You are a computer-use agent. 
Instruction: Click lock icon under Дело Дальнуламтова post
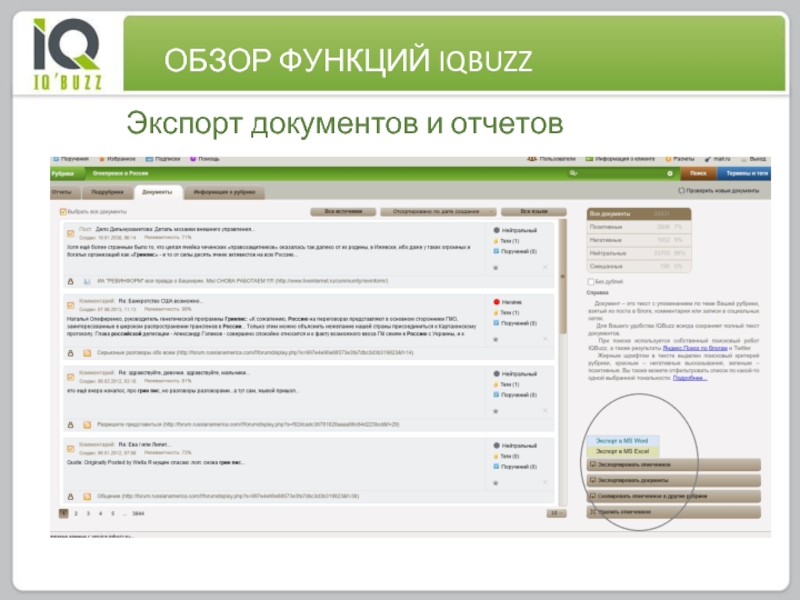click(x=70, y=281)
